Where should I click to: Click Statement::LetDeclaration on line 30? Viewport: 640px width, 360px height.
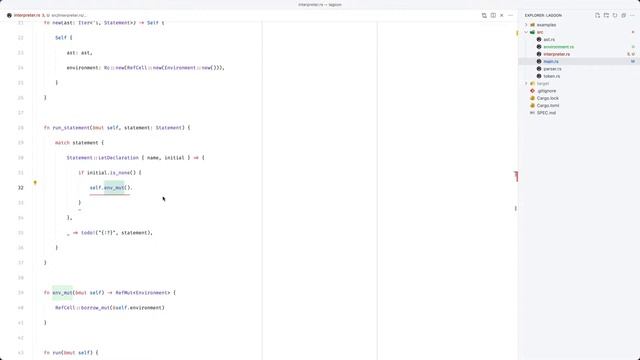coord(103,158)
